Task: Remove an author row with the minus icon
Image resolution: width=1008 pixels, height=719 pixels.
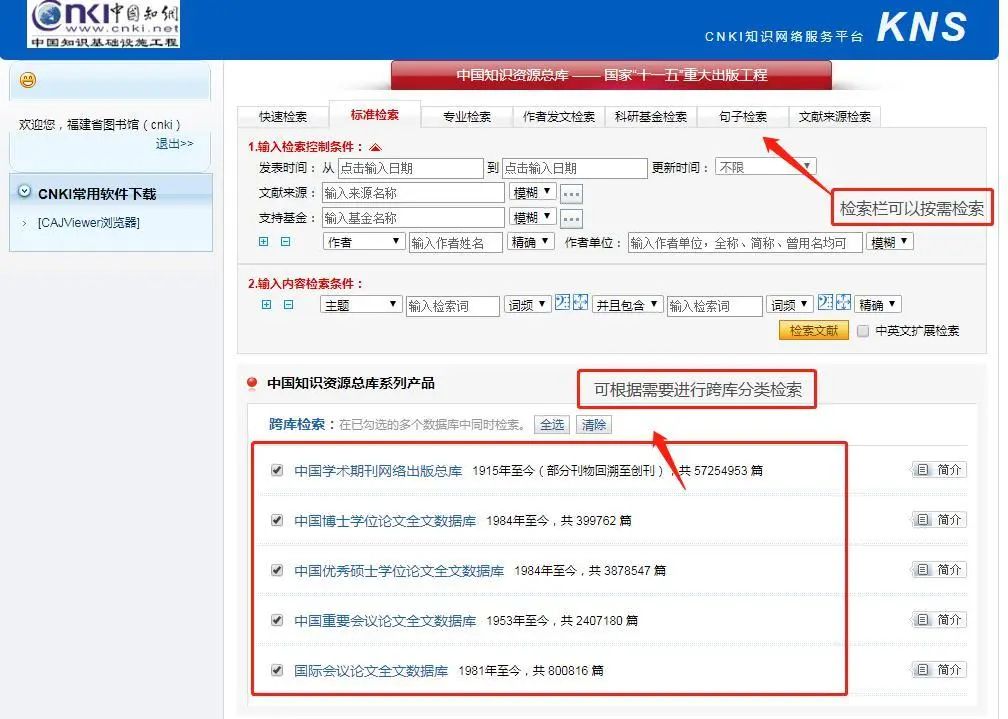Action: click(x=285, y=242)
